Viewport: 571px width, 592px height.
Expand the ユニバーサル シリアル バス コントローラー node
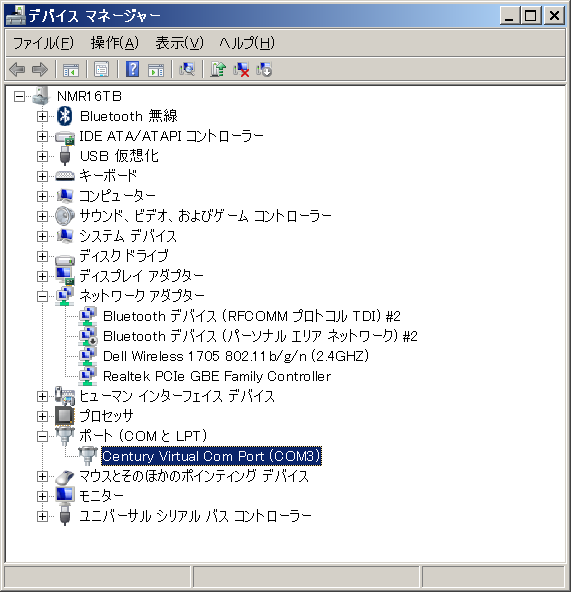tap(42, 517)
